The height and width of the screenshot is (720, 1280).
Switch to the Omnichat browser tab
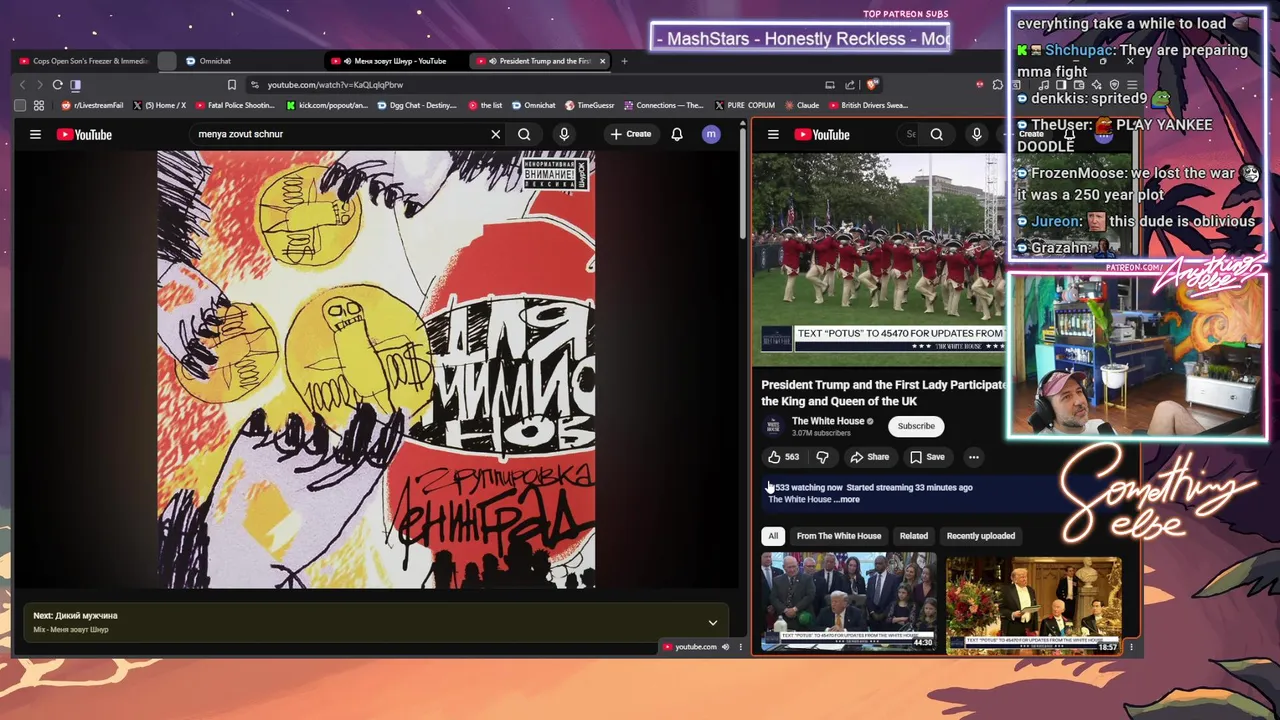215,61
